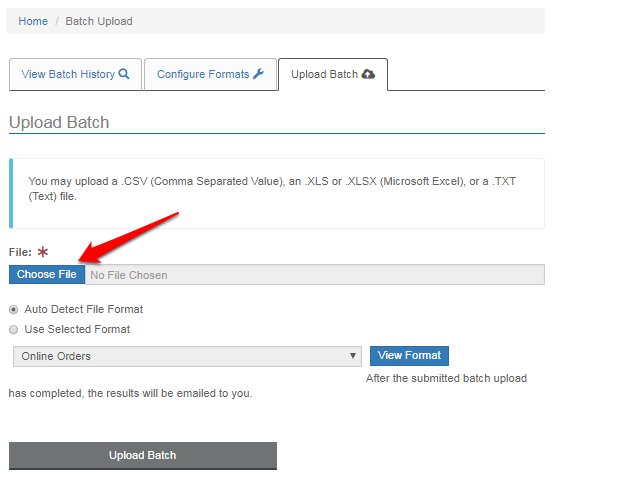Click the View Format button
Image resolution: width=617 pixels, height=496 pixels.
[409, 355]
